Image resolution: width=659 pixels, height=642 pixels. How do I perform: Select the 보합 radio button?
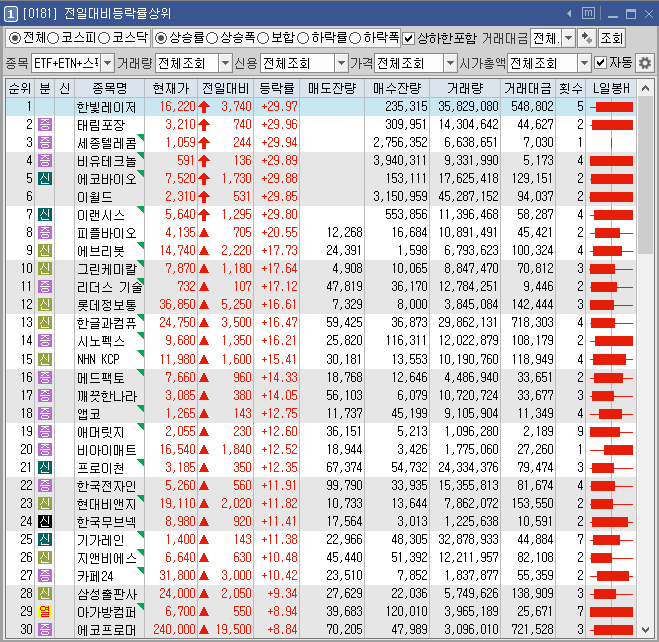[x=263, y=38]
